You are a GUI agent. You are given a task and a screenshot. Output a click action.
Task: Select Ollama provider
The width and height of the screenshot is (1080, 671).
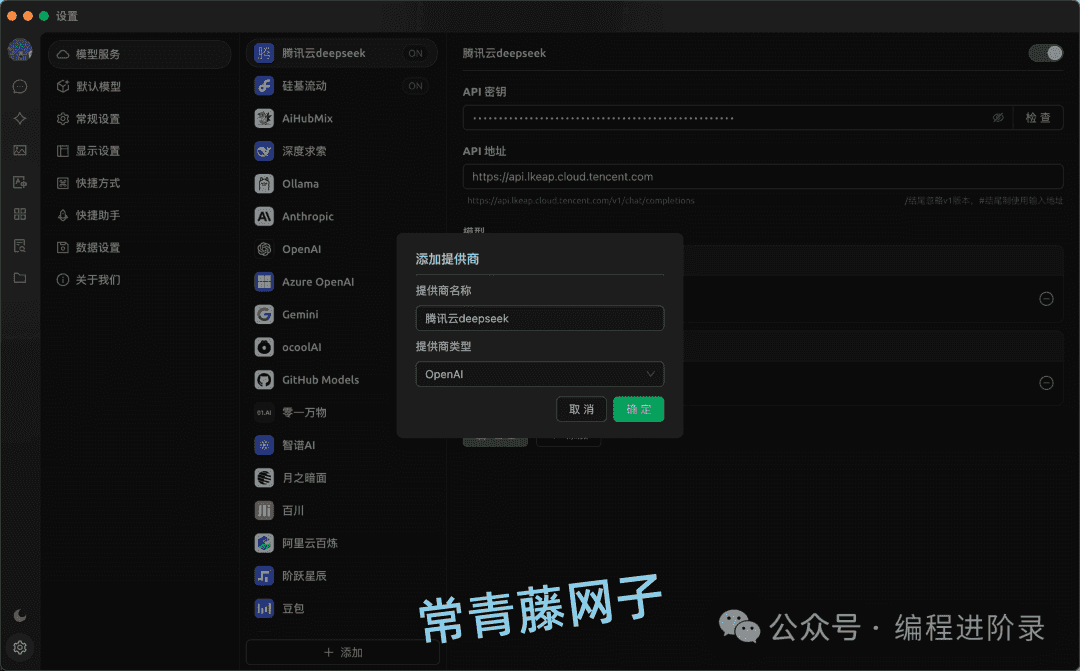coord(341,184)
